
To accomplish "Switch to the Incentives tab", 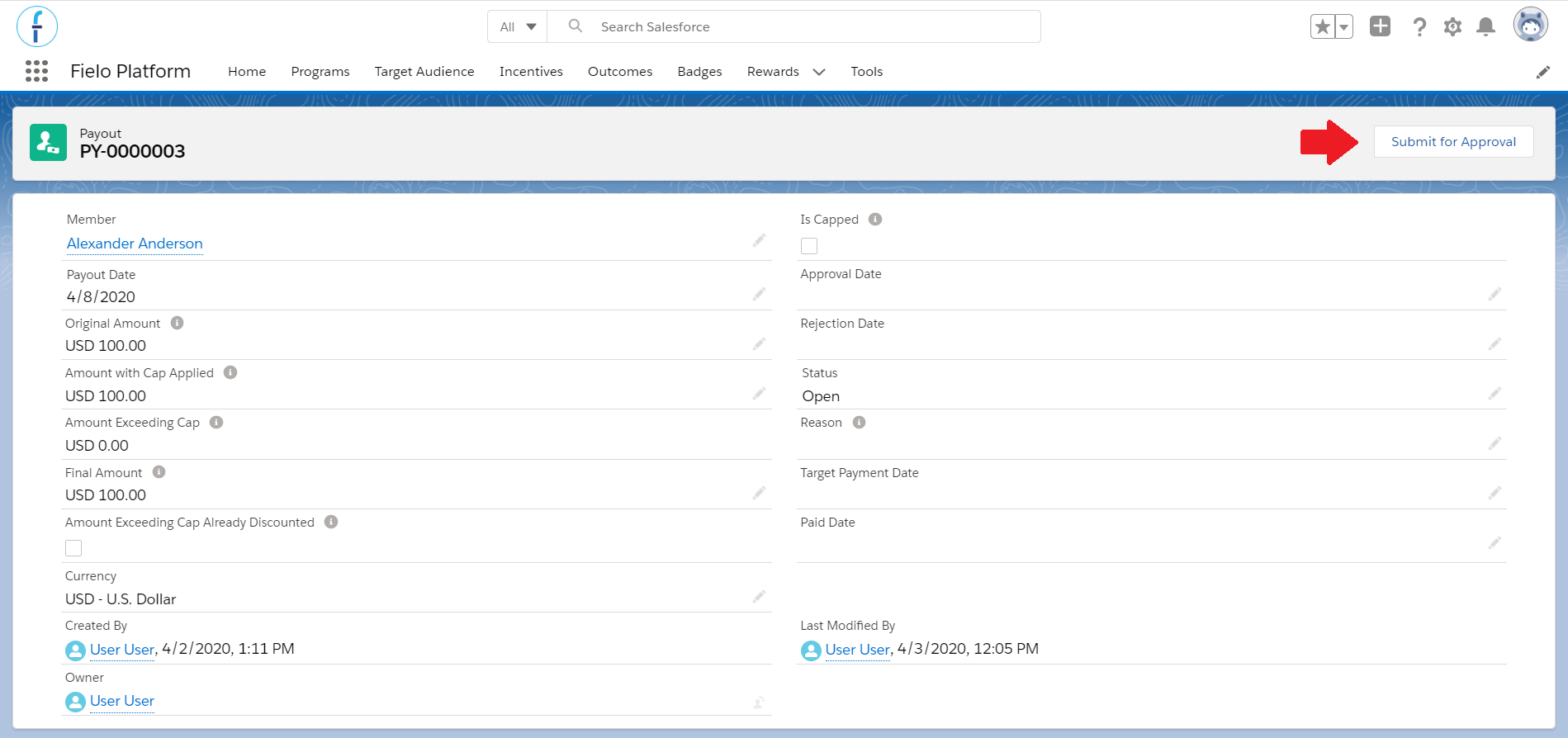I will pos(531,72).
